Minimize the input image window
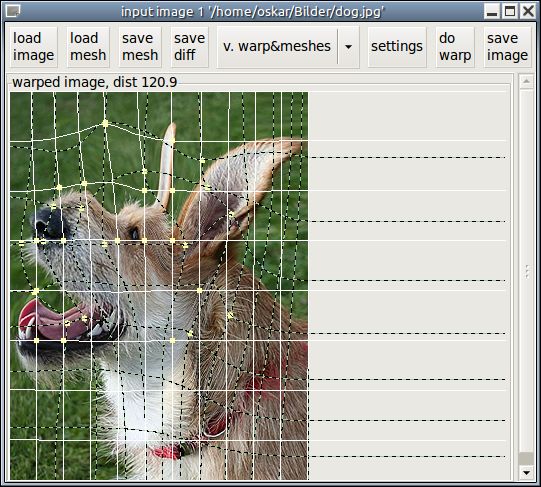541x487 pixels. (x=492, y=11)
